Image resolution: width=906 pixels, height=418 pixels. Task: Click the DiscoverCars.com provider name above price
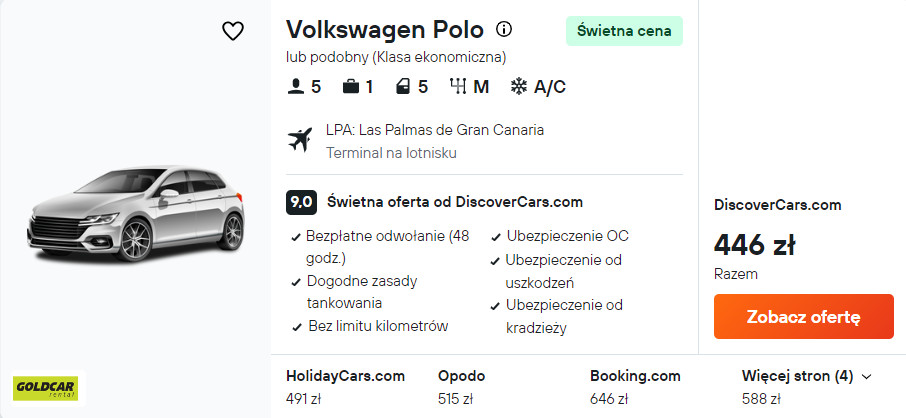[x=777, y=205]
